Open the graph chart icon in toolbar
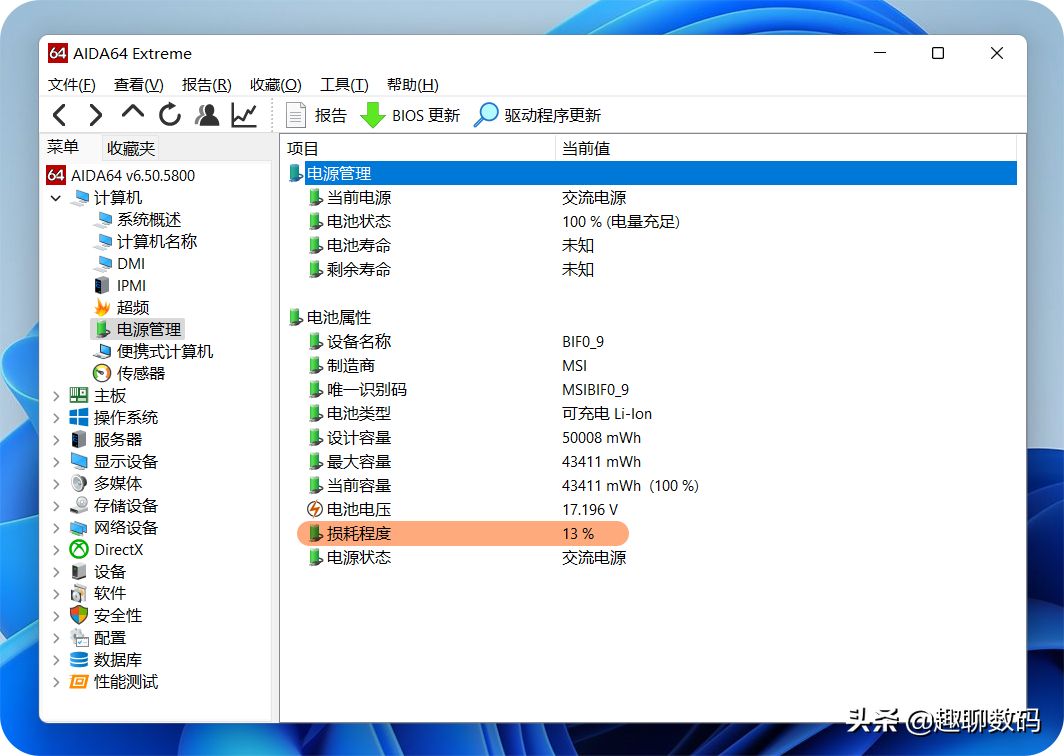The width and height of the screenshot is (1064, 756). [244, 115]
